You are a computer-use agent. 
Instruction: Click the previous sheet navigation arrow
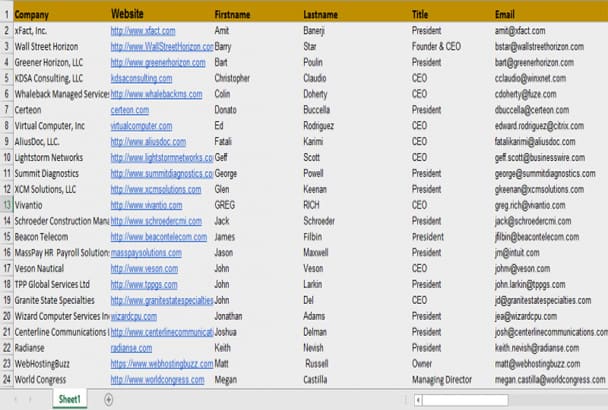coord(16,399)
